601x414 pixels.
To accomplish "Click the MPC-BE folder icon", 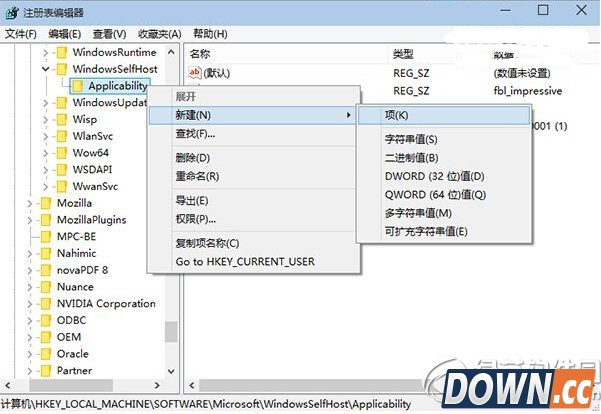I will (x=46, y=237).
